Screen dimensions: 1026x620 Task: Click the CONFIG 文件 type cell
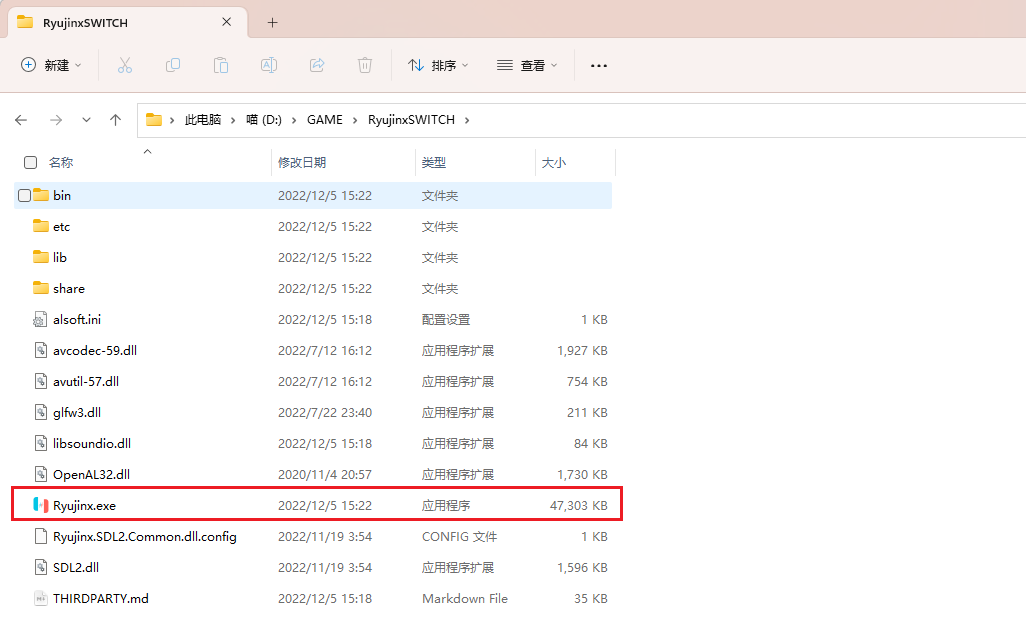459,536
